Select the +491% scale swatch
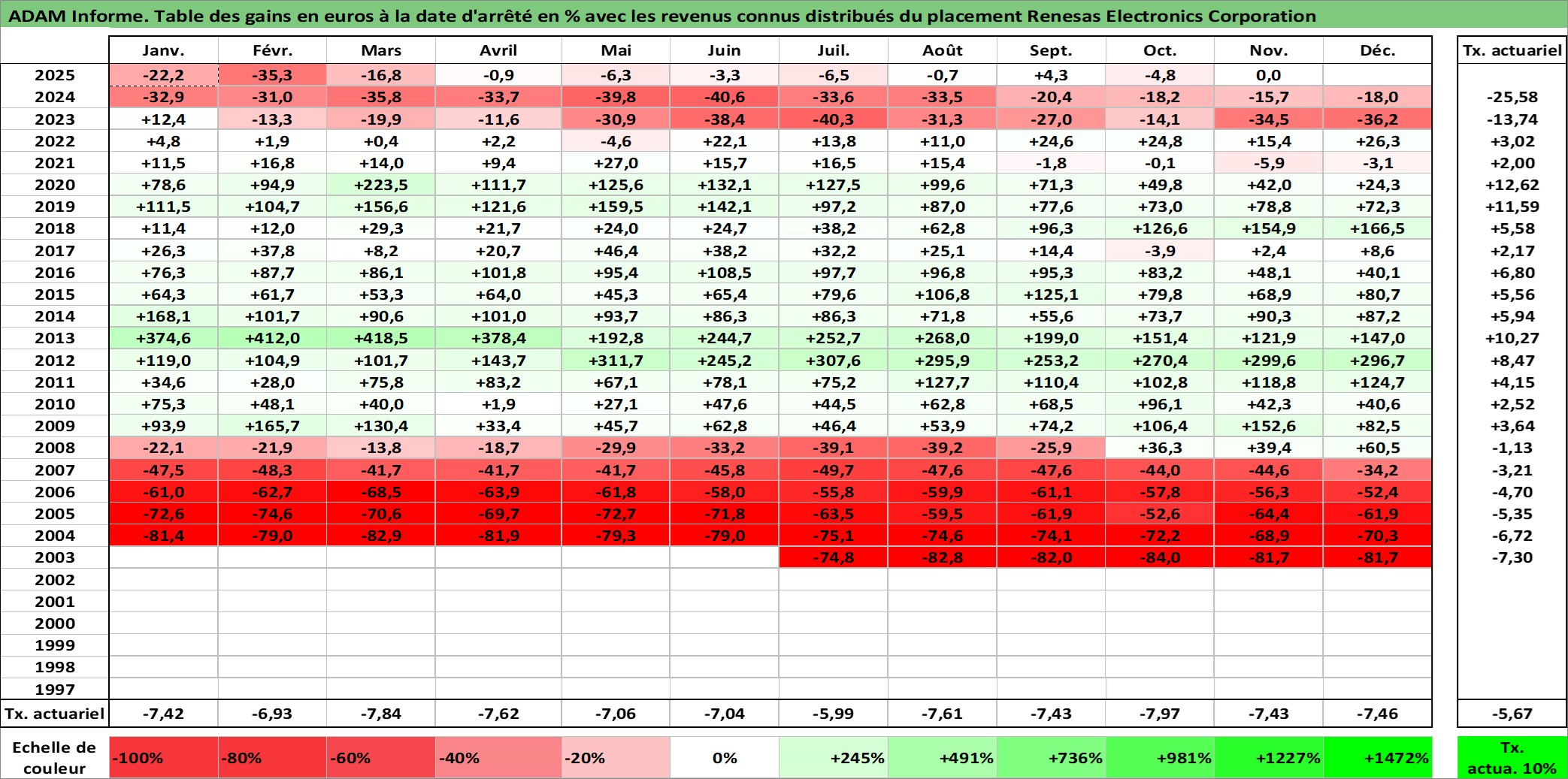Image resolution: width=1568 pixels, height=779 pixels. [x=942, y=757]
